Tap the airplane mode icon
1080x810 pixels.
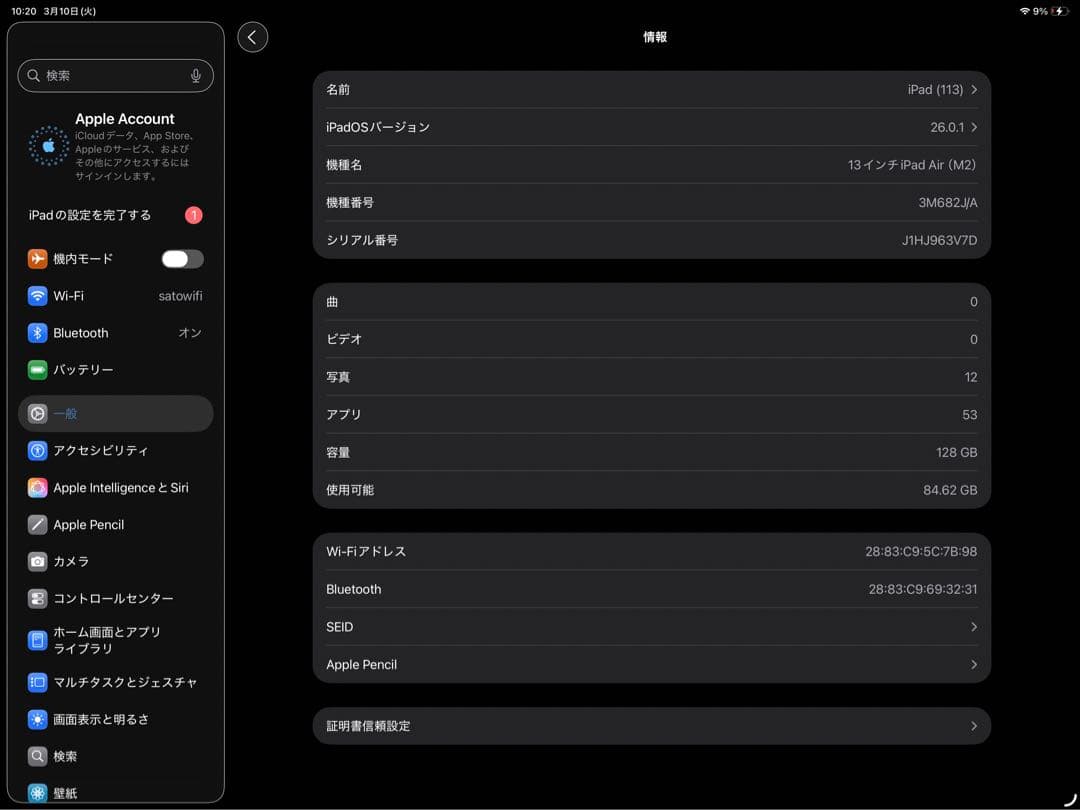pyautogui.click(x=37, y=259)
